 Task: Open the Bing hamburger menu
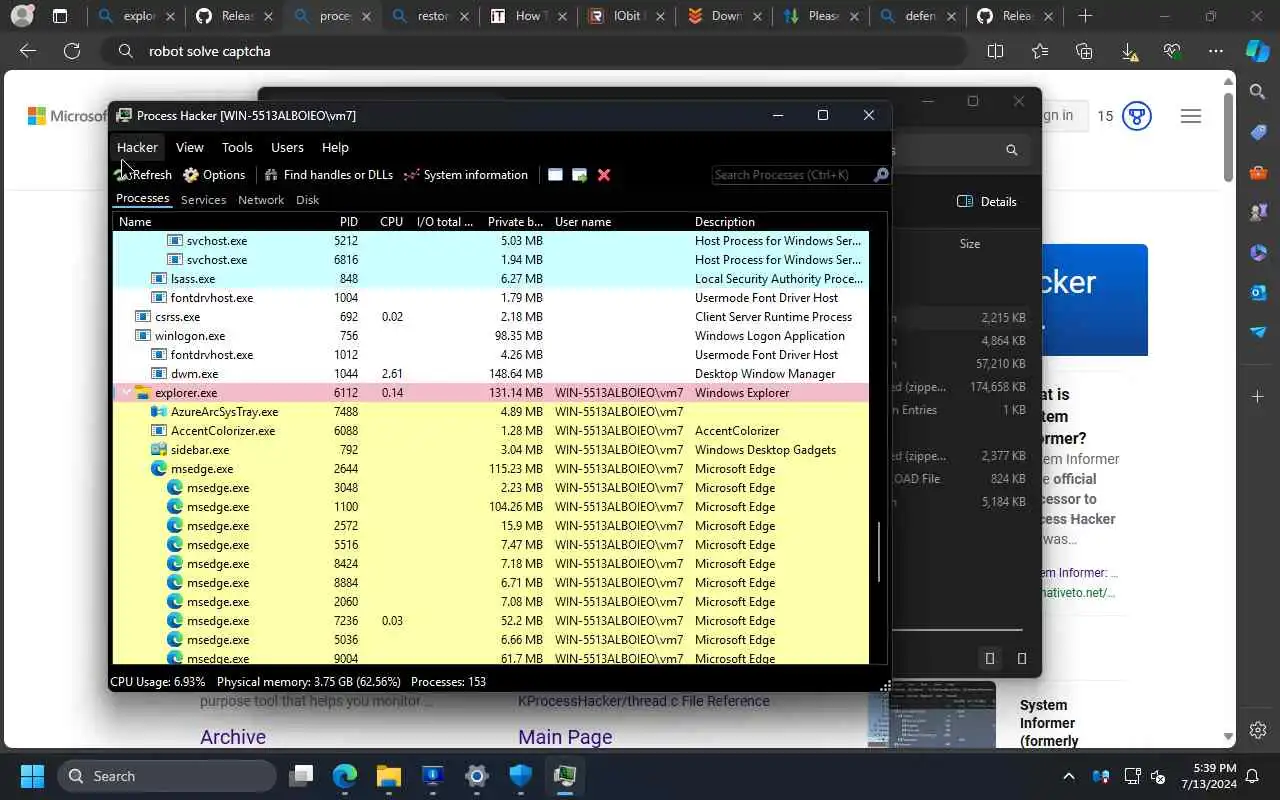pos(1190,116)
